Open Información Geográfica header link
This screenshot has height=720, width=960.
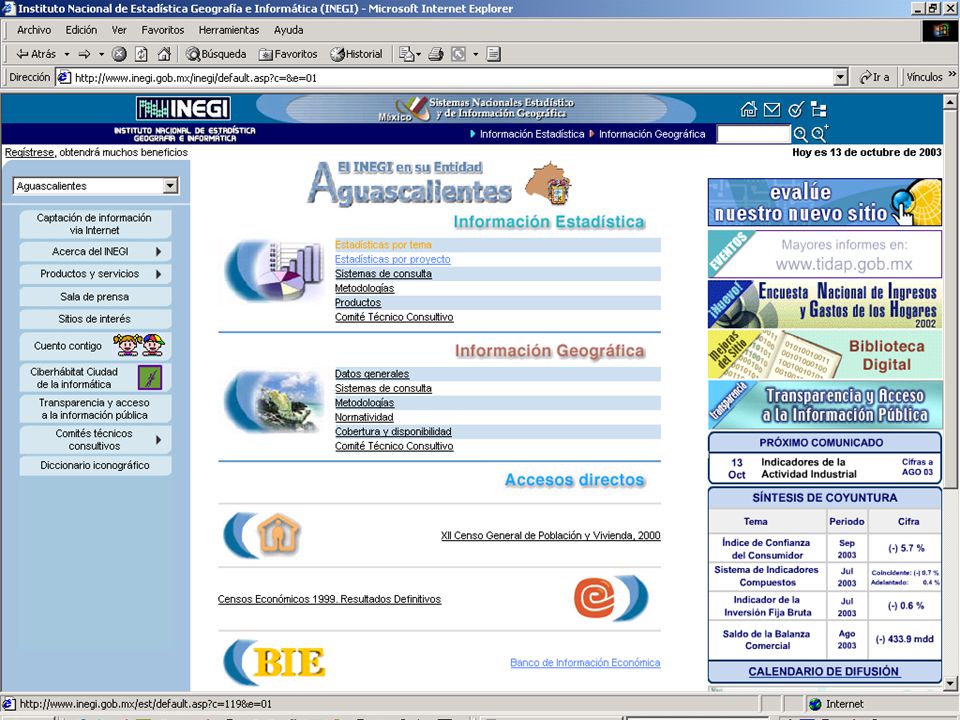tap(652, 134)
